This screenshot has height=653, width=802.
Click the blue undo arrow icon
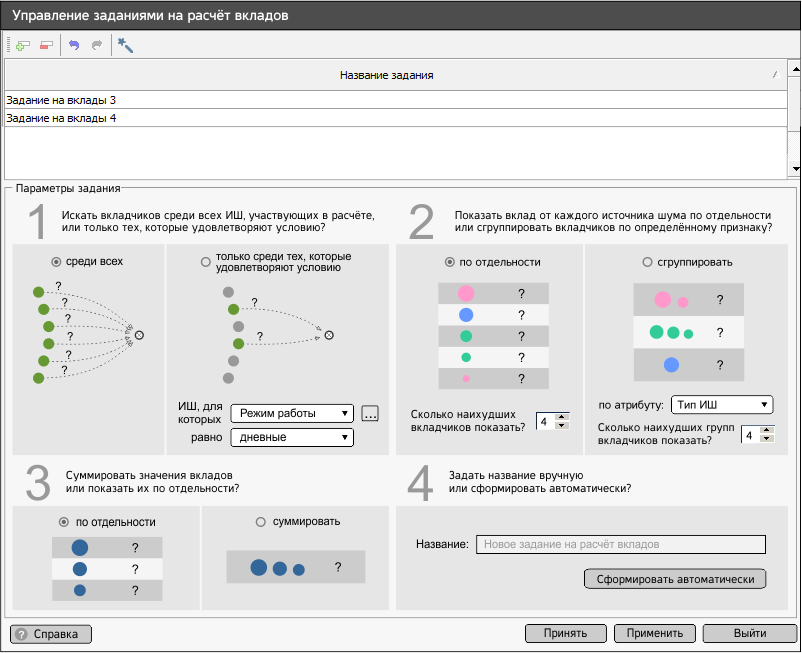74,45
